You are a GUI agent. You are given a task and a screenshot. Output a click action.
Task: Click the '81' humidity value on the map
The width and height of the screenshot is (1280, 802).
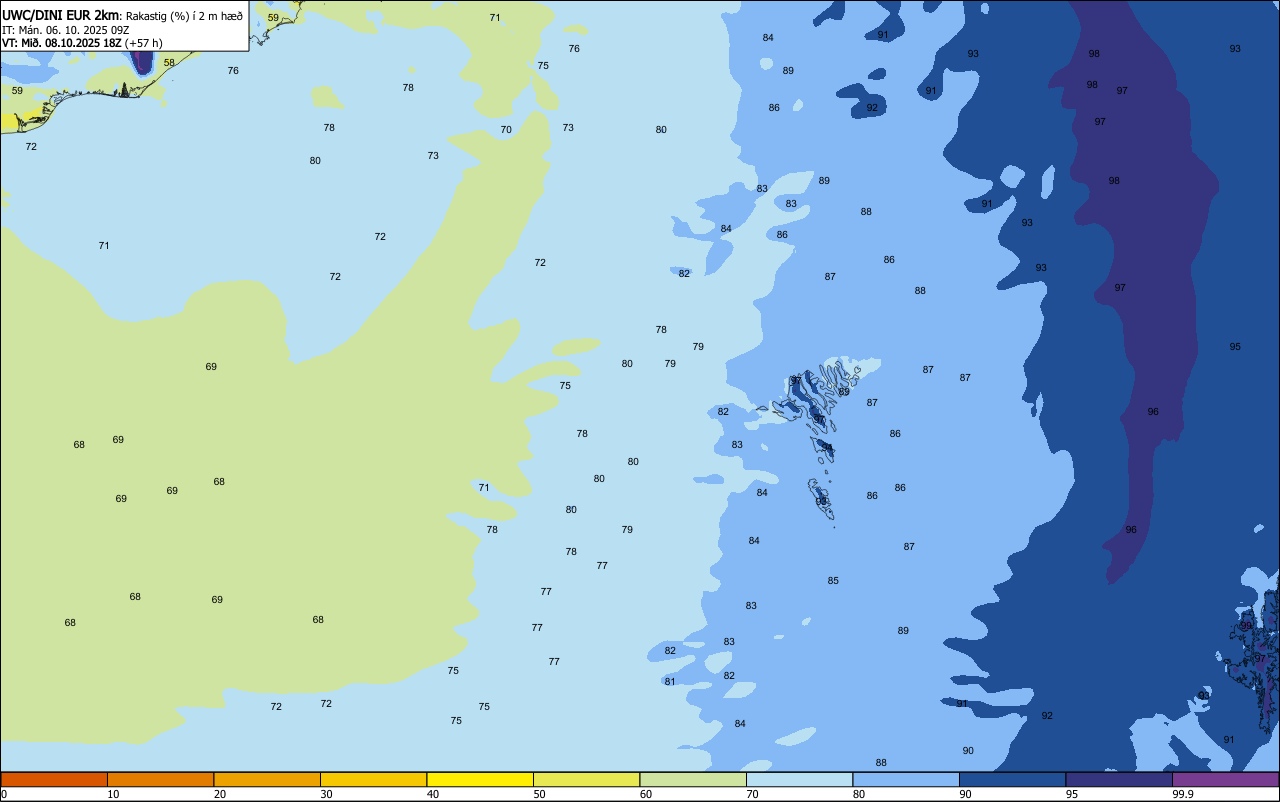670,682
